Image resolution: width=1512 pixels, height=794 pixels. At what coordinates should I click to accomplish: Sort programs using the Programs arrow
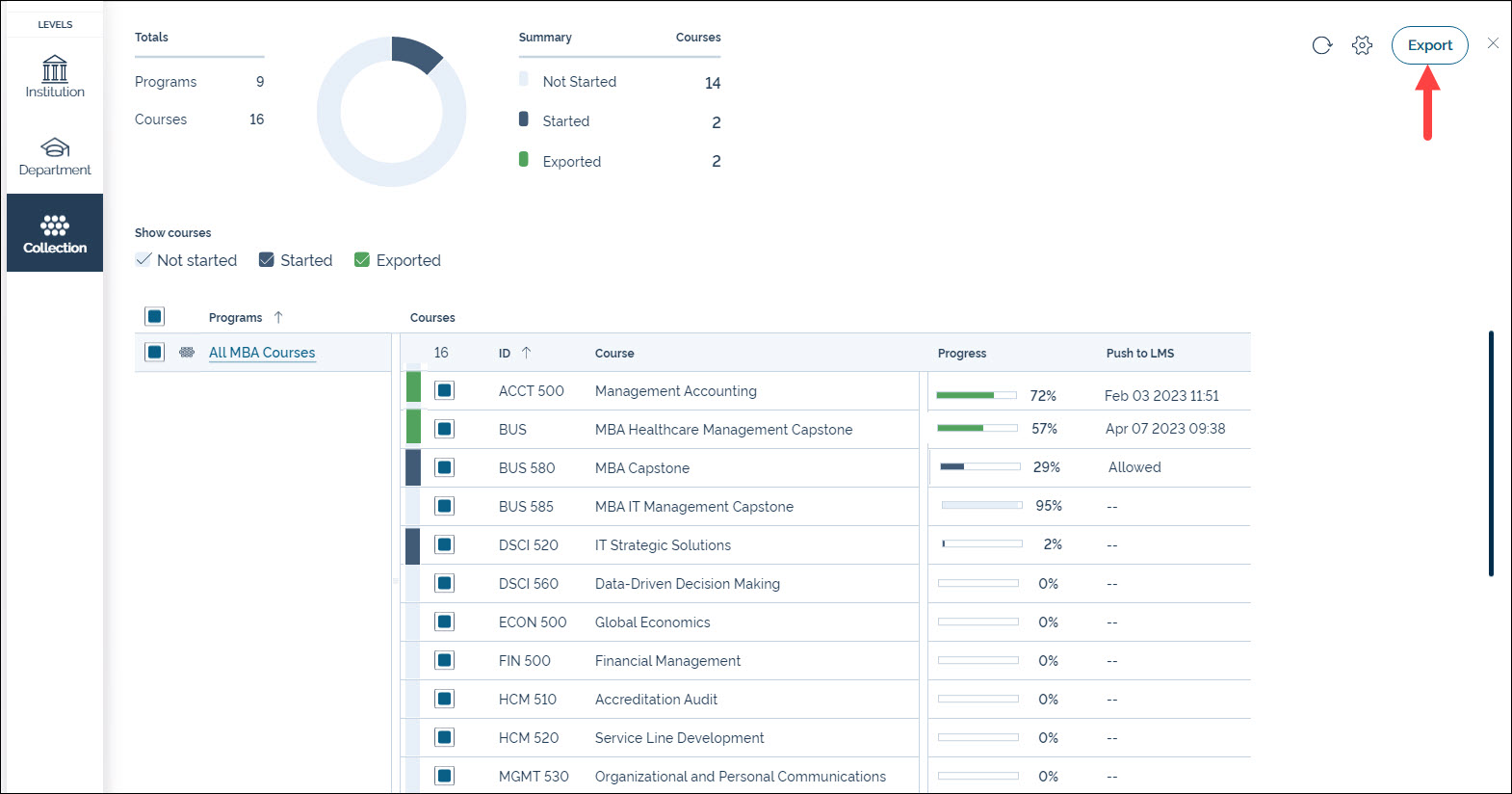point(278,317)
